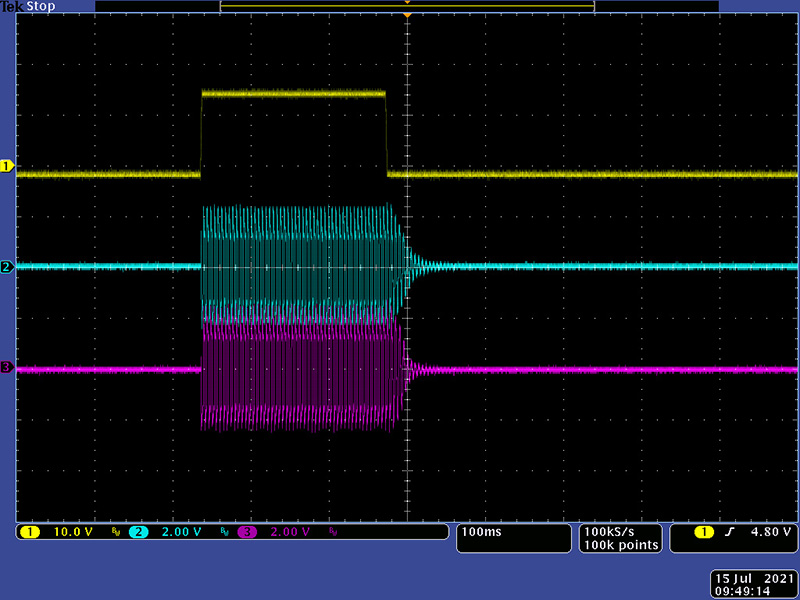
Task: Select the channel 2 badge in readout bar
Action: coord(137,532)
